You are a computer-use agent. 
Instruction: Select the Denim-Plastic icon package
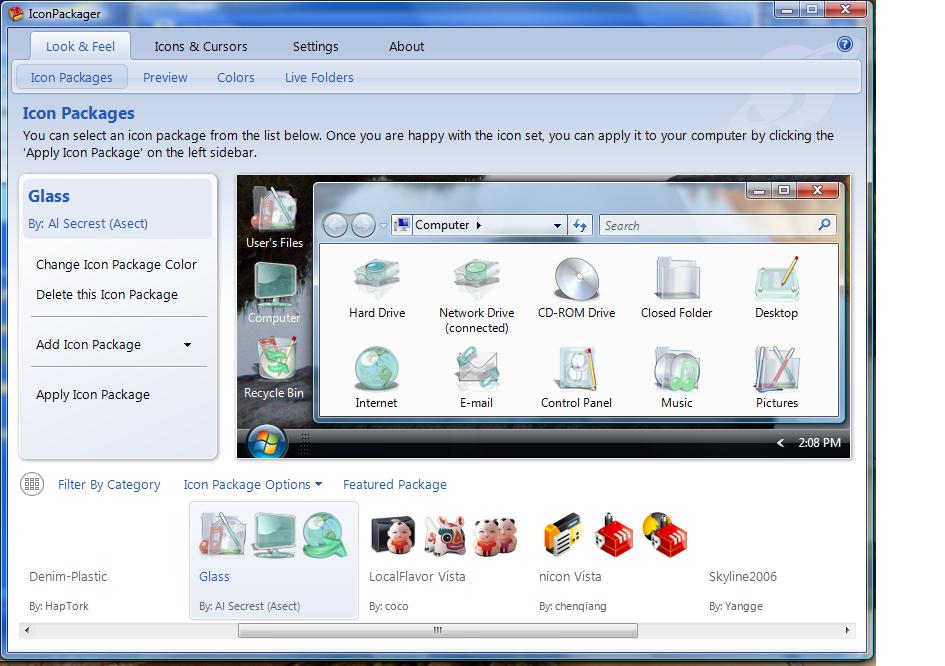click(x=104, y=561)
